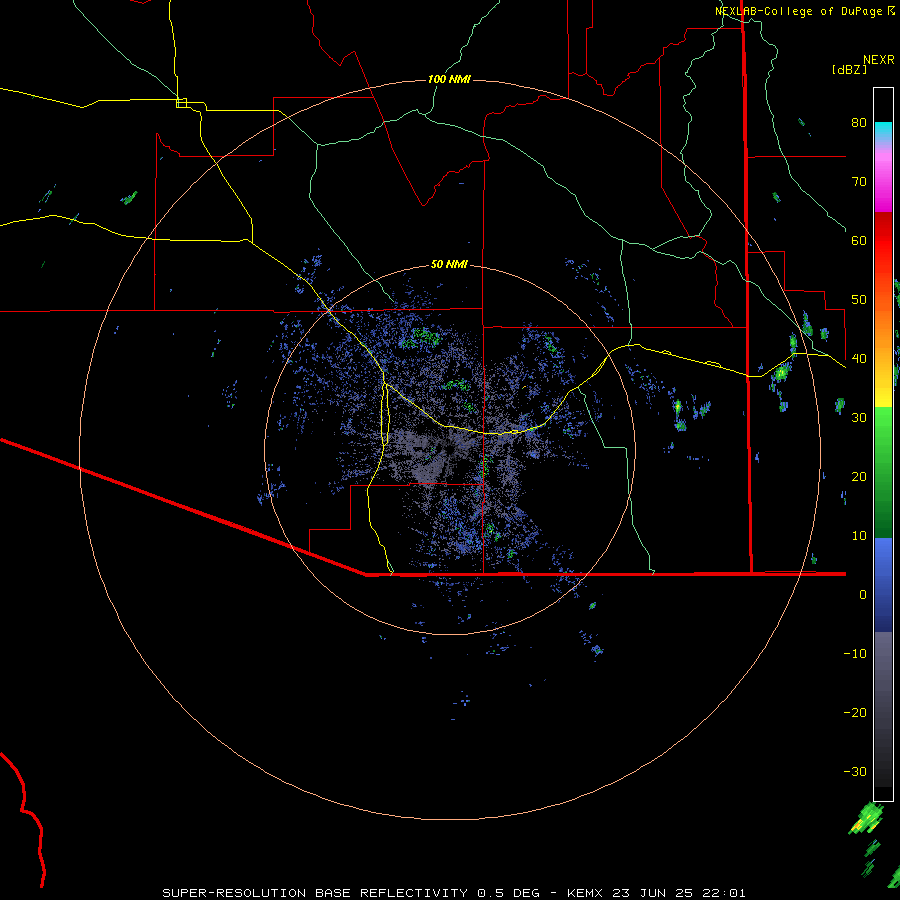
Task: Click the 50 value on dBZ scale
Action: [x=859, y=300]
